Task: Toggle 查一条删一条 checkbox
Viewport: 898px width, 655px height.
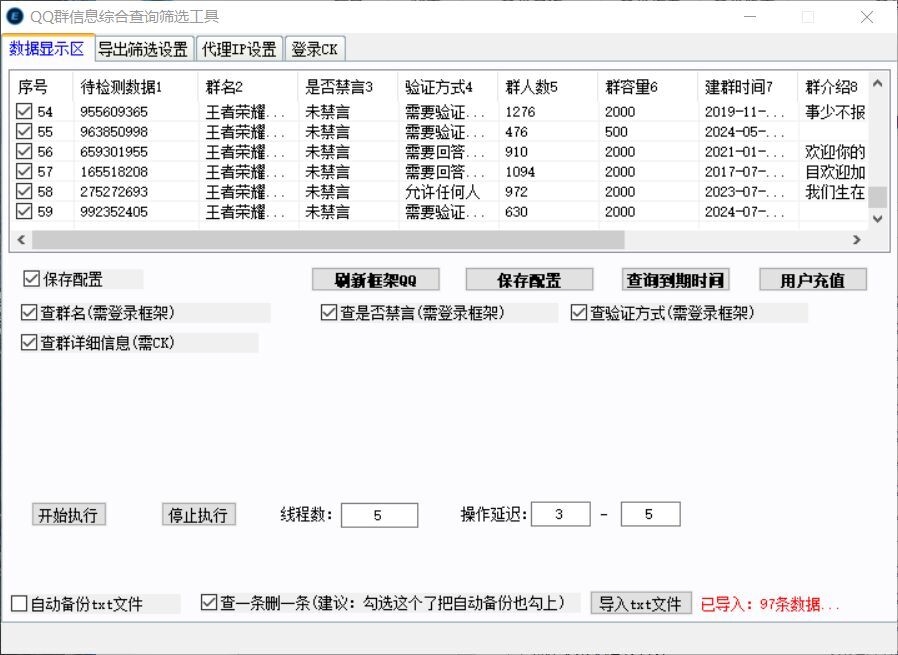Action: (x=209, y=602)
